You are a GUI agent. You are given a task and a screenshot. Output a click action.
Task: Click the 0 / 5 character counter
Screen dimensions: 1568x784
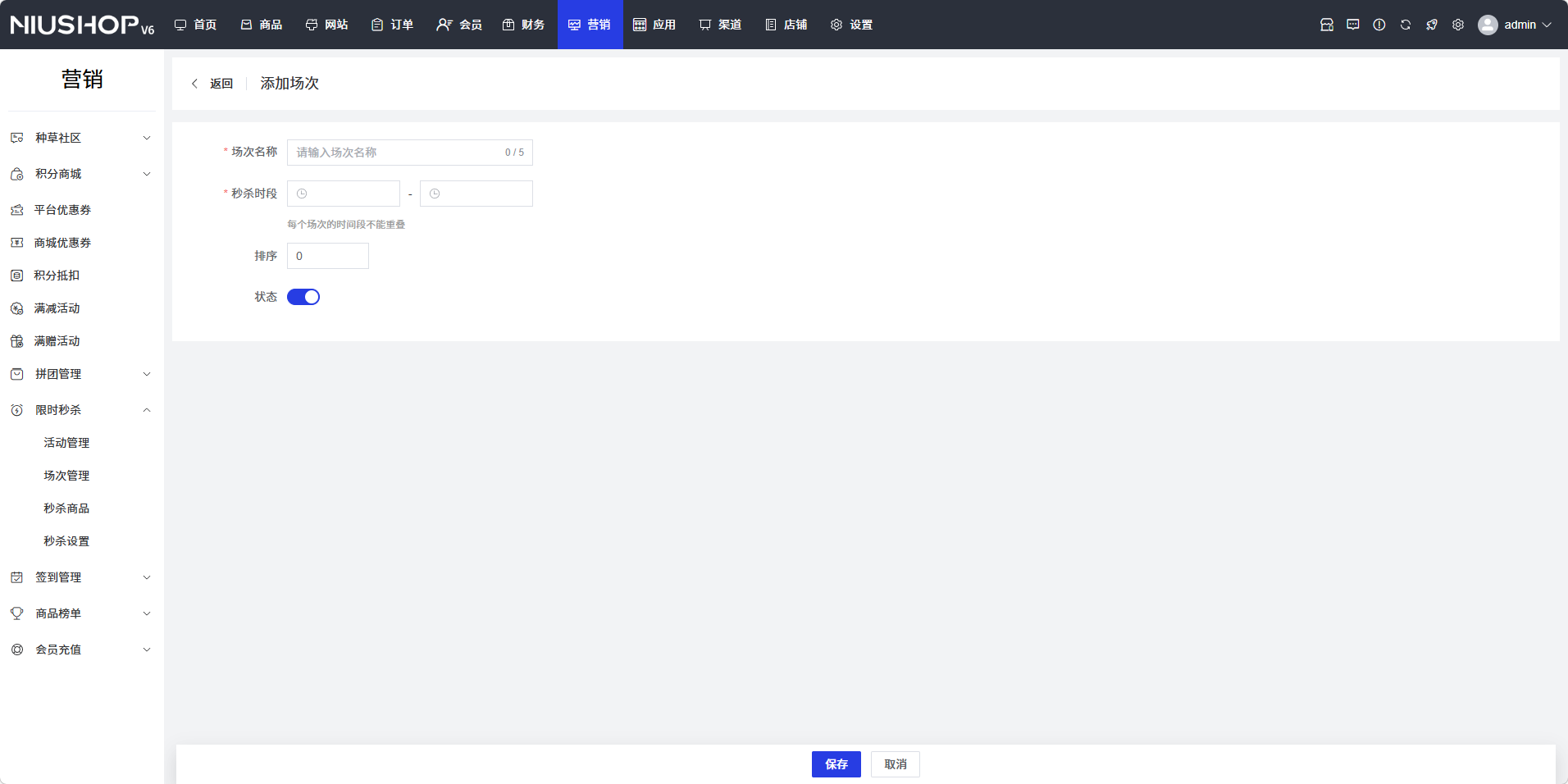514,153
